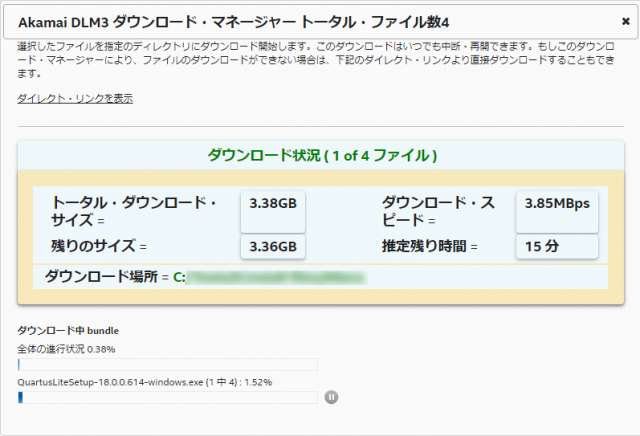This screenshot has width=640, height=436.
Task: Select the 3.36GB remaining size value
Action: click(273, 247)
